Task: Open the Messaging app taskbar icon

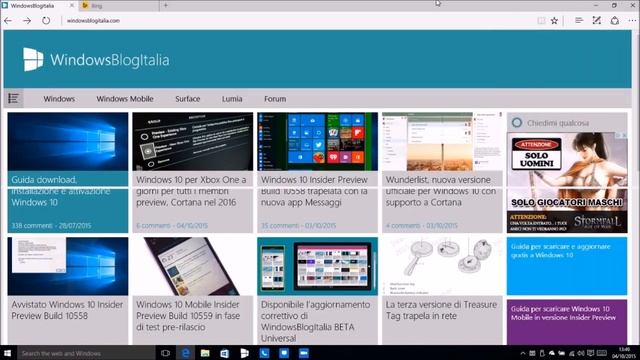Action: pos(284,353)
